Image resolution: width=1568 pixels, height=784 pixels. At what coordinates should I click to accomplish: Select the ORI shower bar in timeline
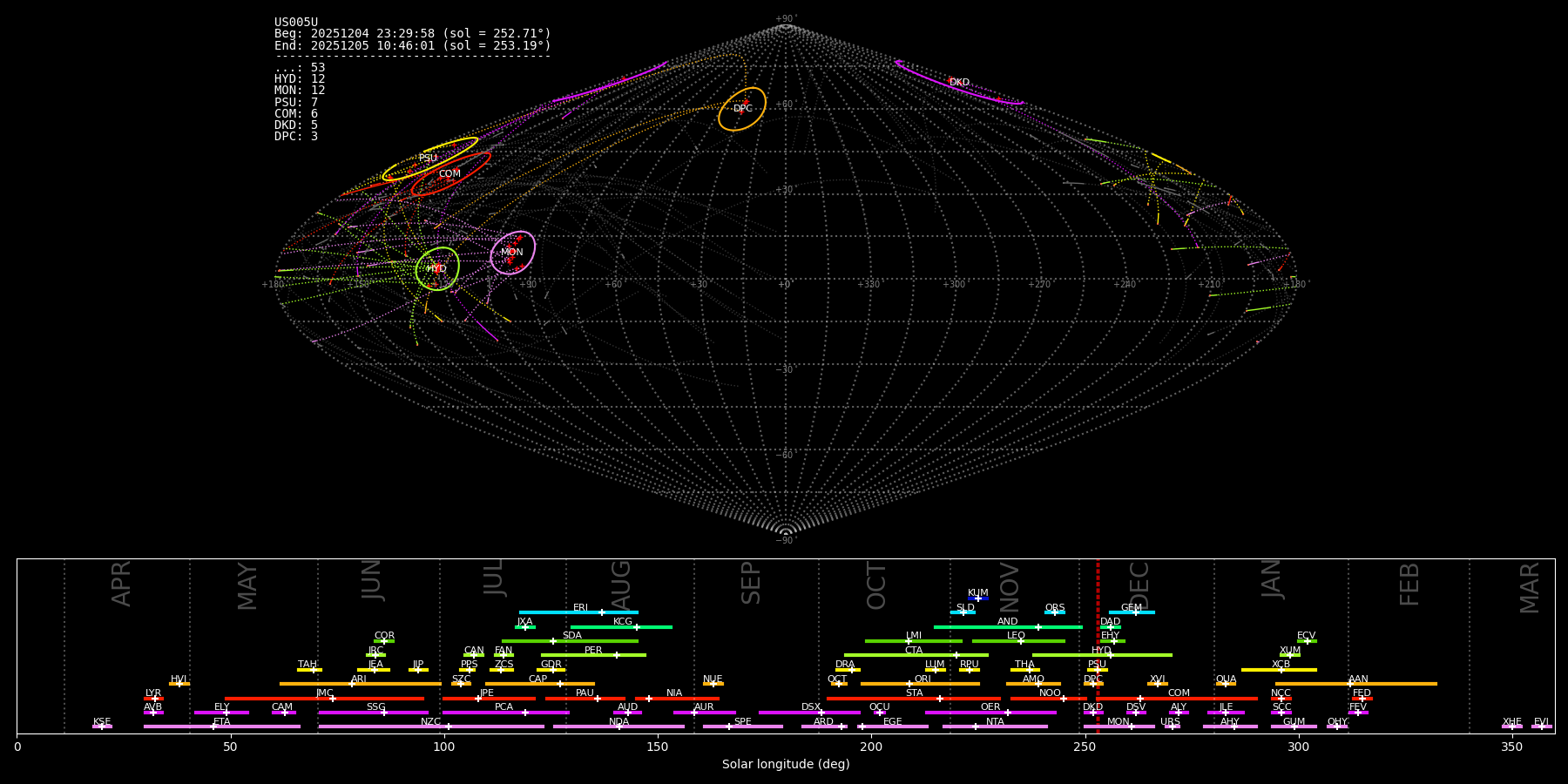(x=920, y=684)
